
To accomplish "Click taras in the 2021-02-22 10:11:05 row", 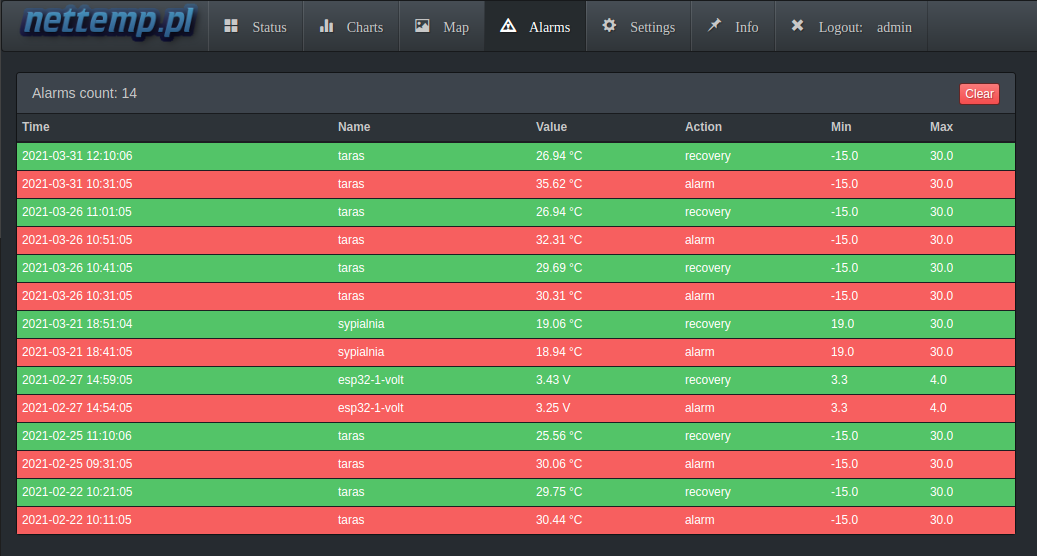I will pyautogui.click(x=351, y=520).
